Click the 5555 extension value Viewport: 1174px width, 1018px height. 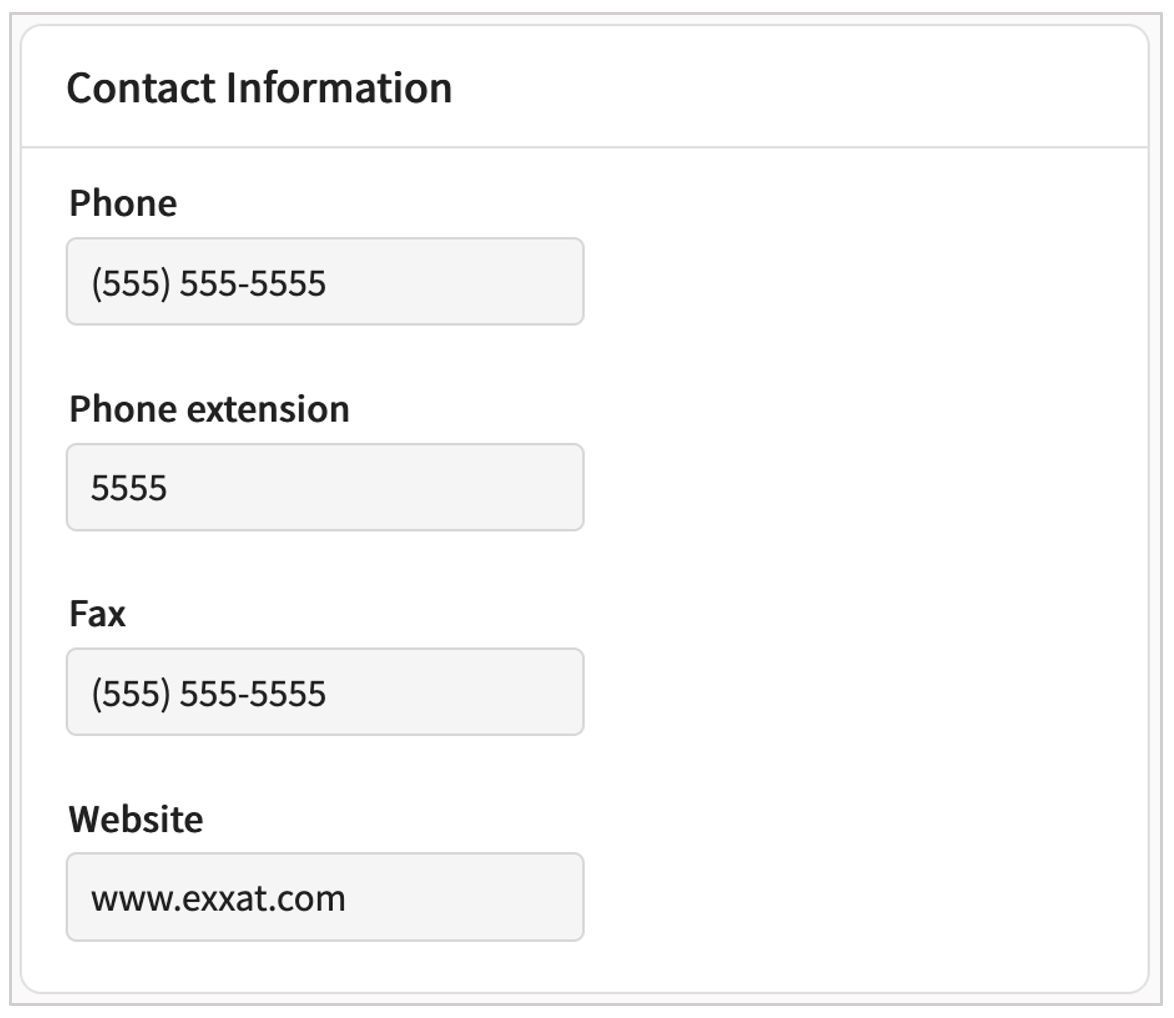point(129,489)
